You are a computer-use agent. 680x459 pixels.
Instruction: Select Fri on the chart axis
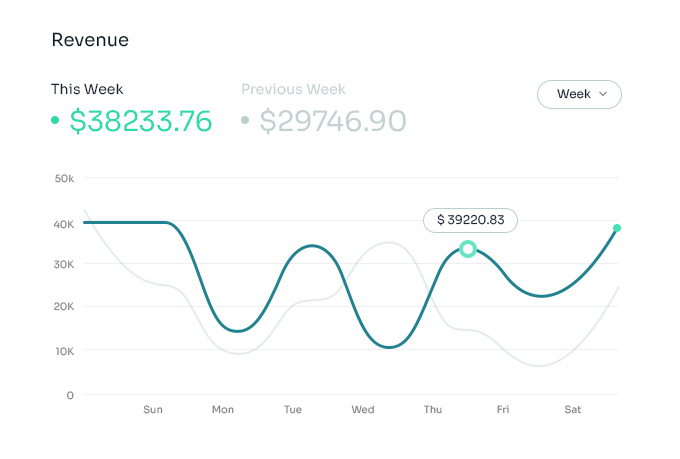click(503, 409)
